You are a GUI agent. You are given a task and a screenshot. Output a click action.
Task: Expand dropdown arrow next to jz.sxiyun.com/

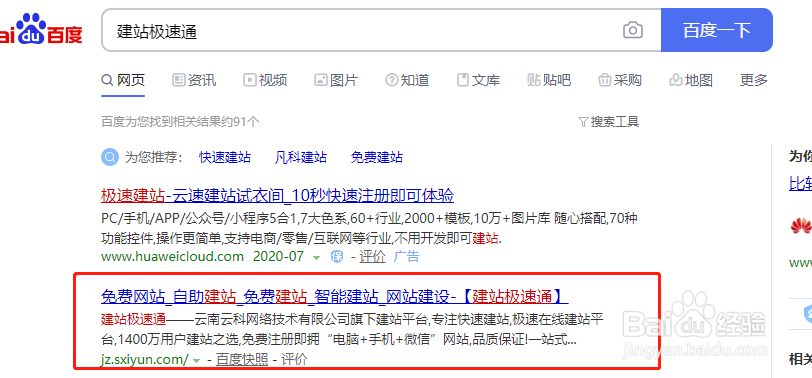pyautogui.click(x=196, y=360)
